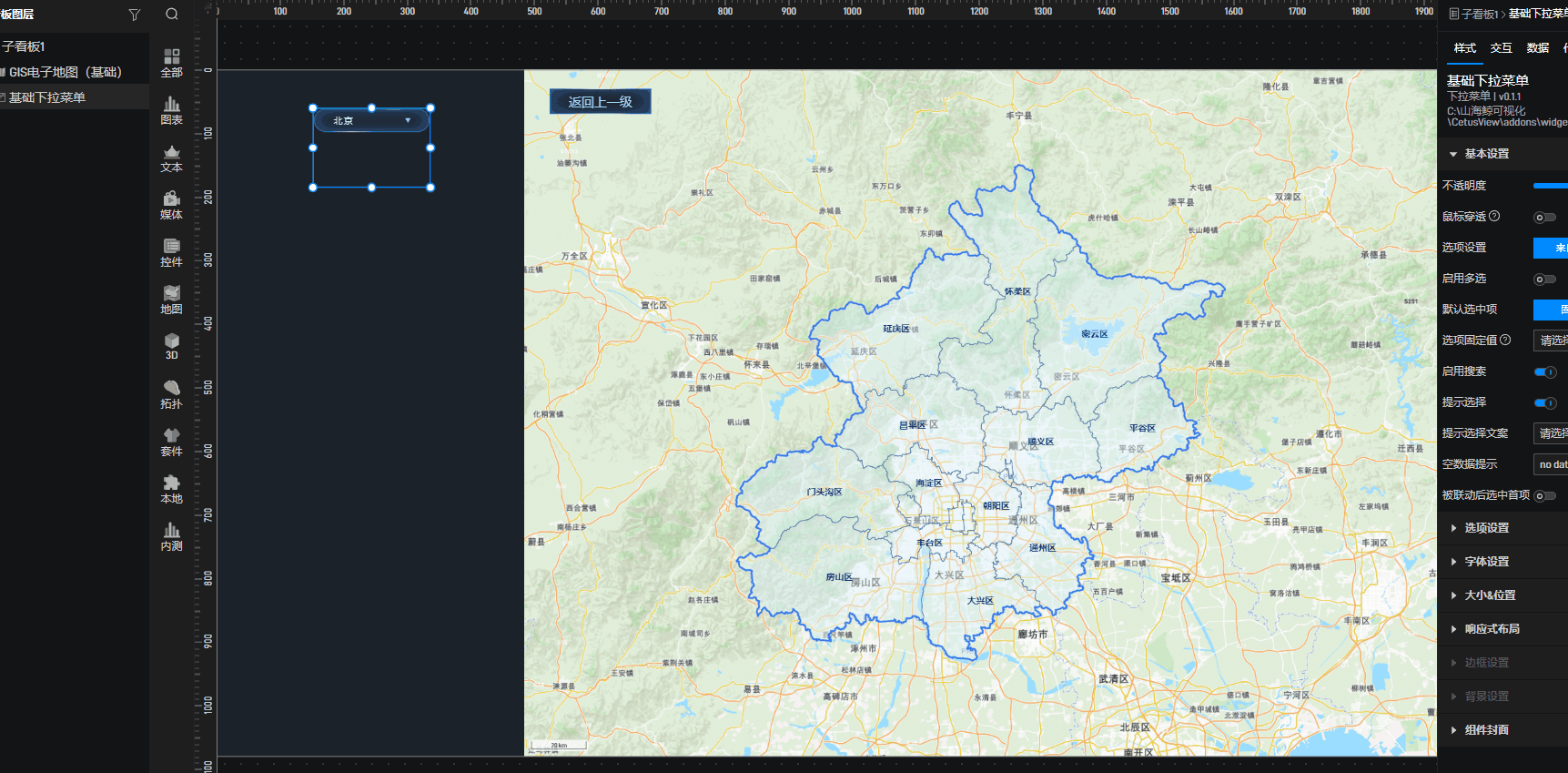Click the layer filter funnel icon
The image size is (1568, 773).
point(135,15)
